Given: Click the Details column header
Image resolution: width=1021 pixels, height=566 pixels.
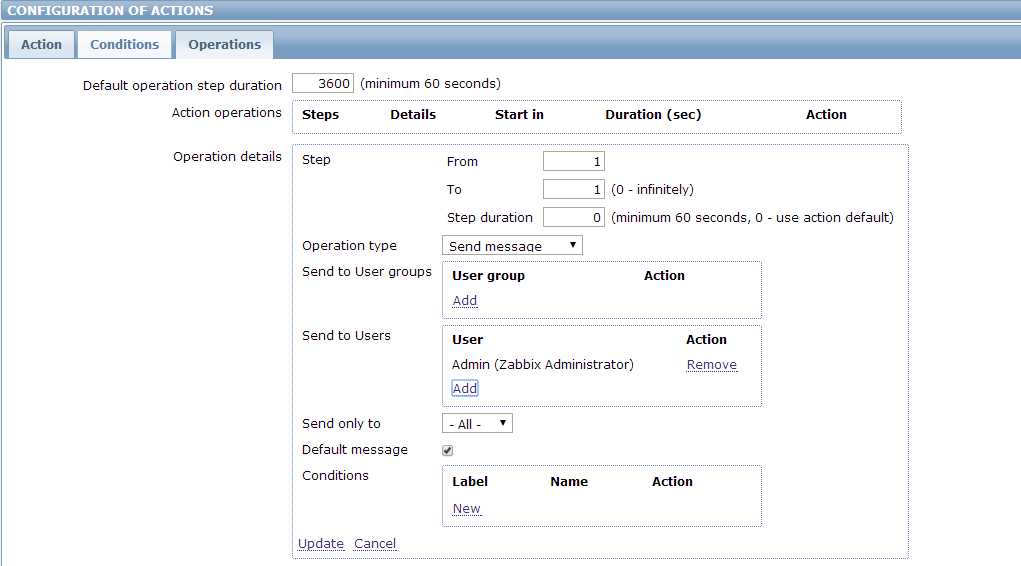Looking at the screenshot, I should (413, 115).
